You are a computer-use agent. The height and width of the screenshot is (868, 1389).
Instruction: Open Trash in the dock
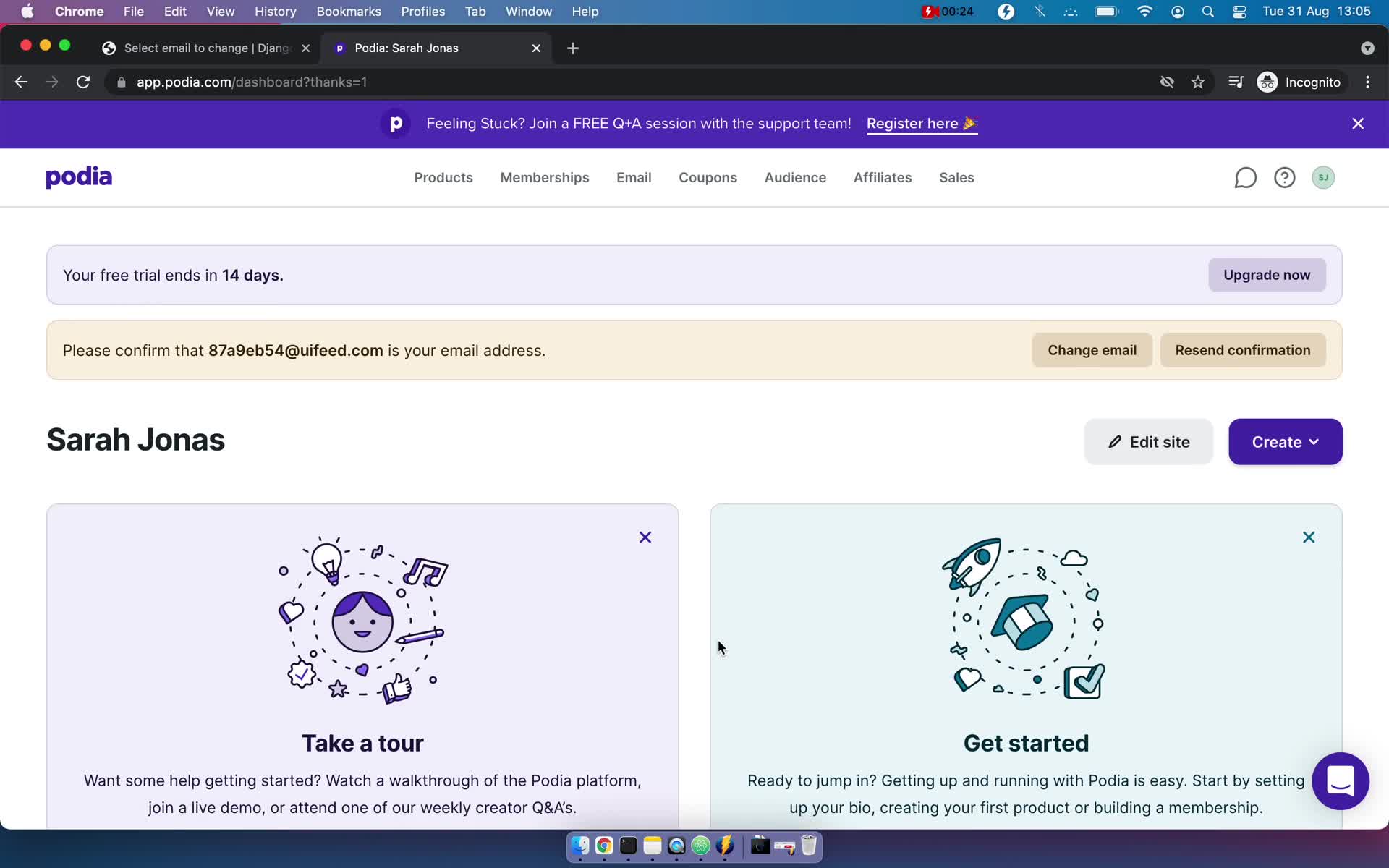point(809,845)
